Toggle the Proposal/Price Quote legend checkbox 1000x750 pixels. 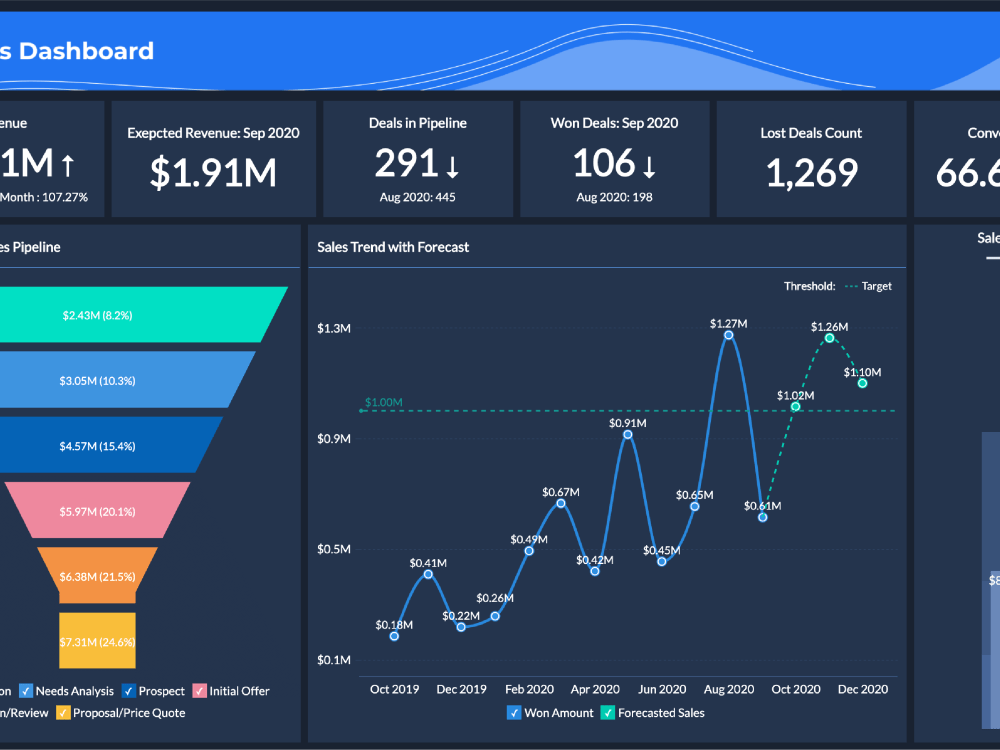(x=63, y=712)
